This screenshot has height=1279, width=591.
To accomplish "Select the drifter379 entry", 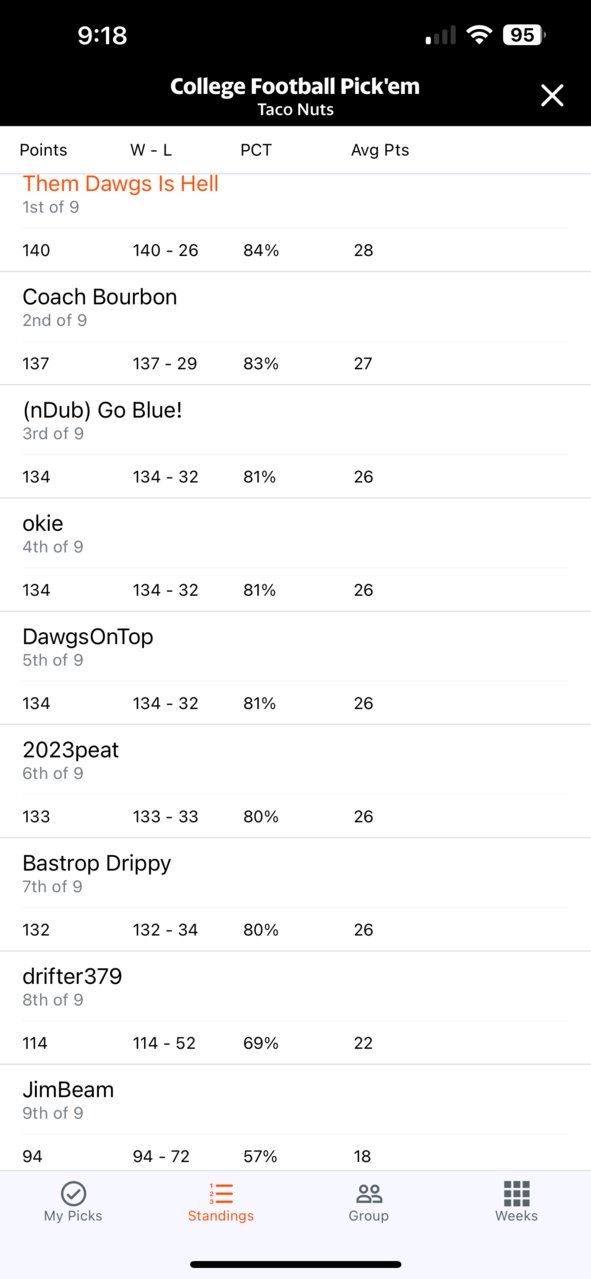I will coord(295,1007).
